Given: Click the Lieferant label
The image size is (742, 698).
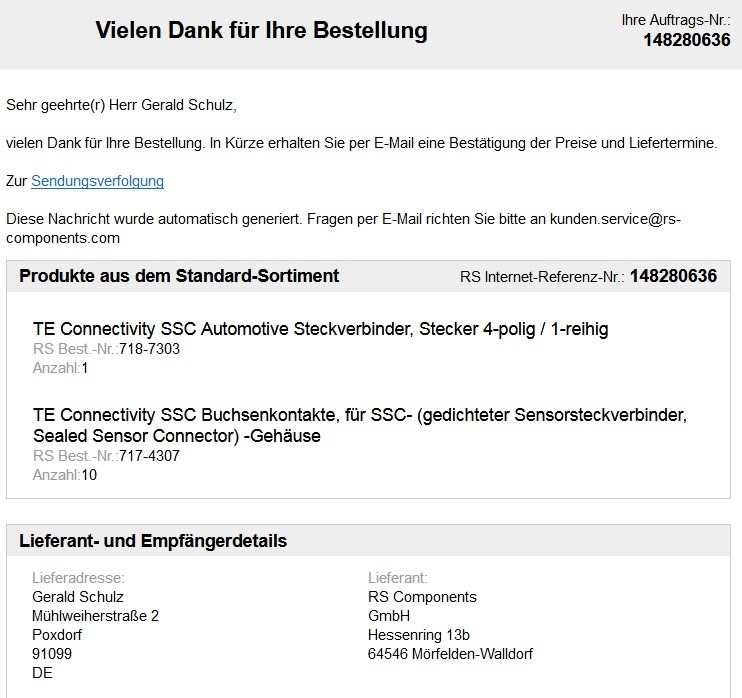Looking at the screenshot, I should pyautogui.click(x=398, y=578).
